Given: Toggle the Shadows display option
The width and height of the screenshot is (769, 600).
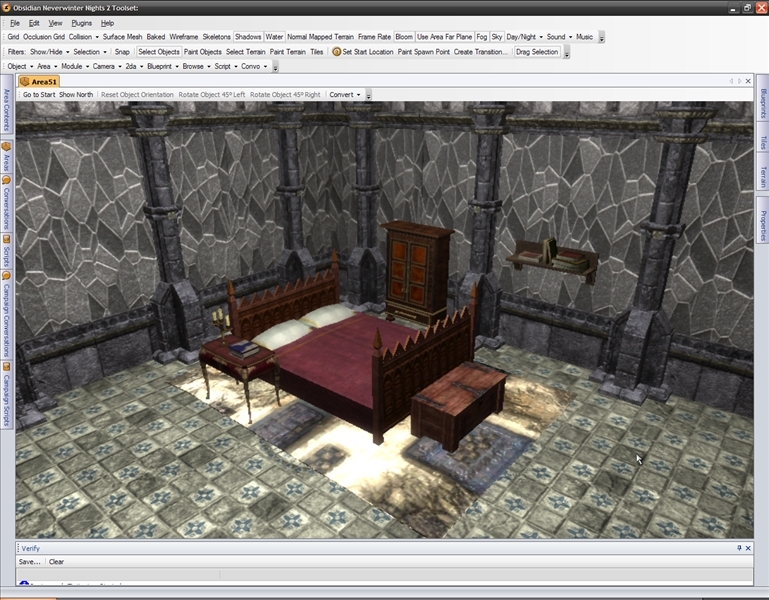Looking at the screenshot, I should coord(248,37).
